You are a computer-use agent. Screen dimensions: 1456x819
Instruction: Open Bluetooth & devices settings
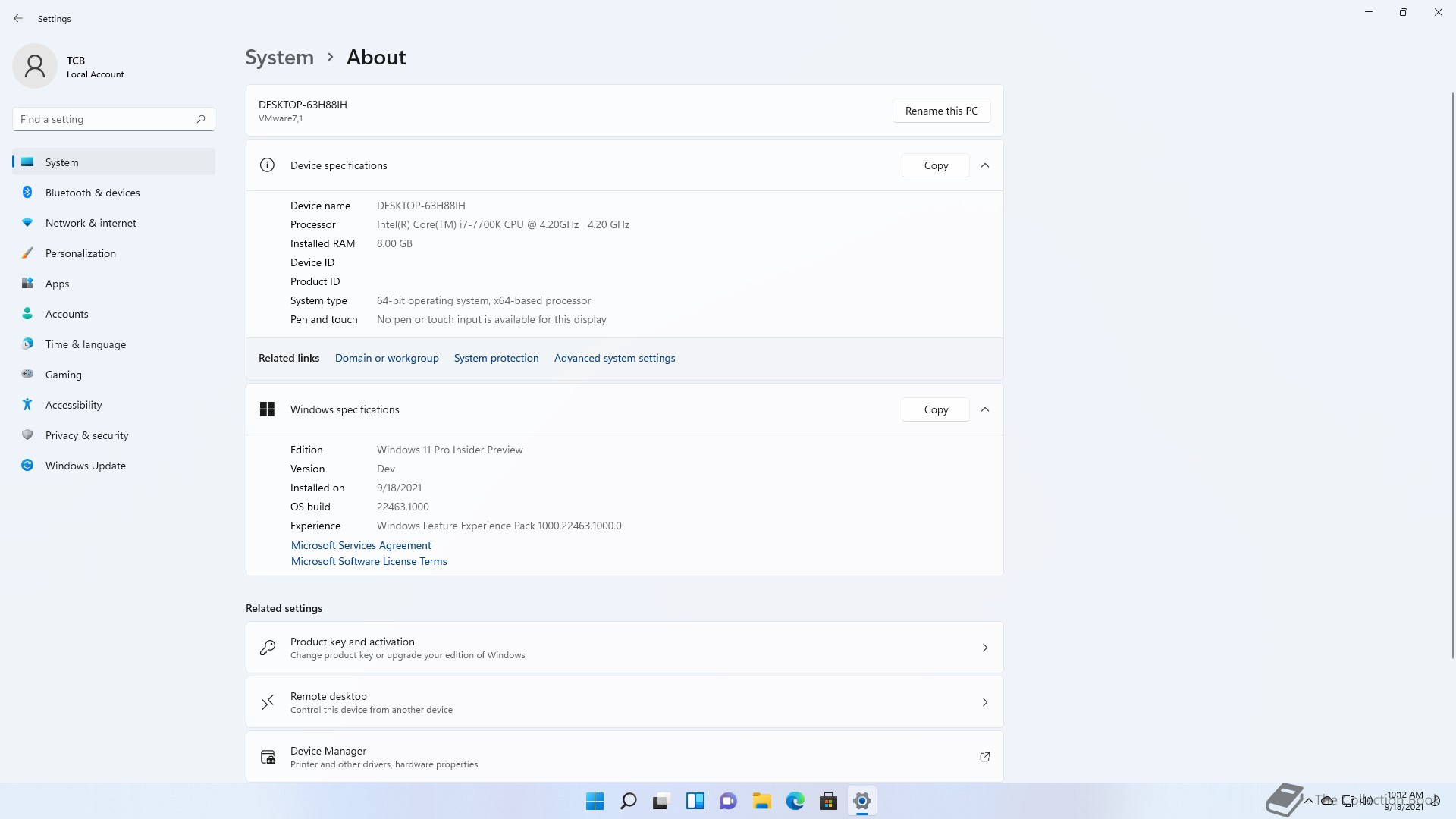(93, 193)
